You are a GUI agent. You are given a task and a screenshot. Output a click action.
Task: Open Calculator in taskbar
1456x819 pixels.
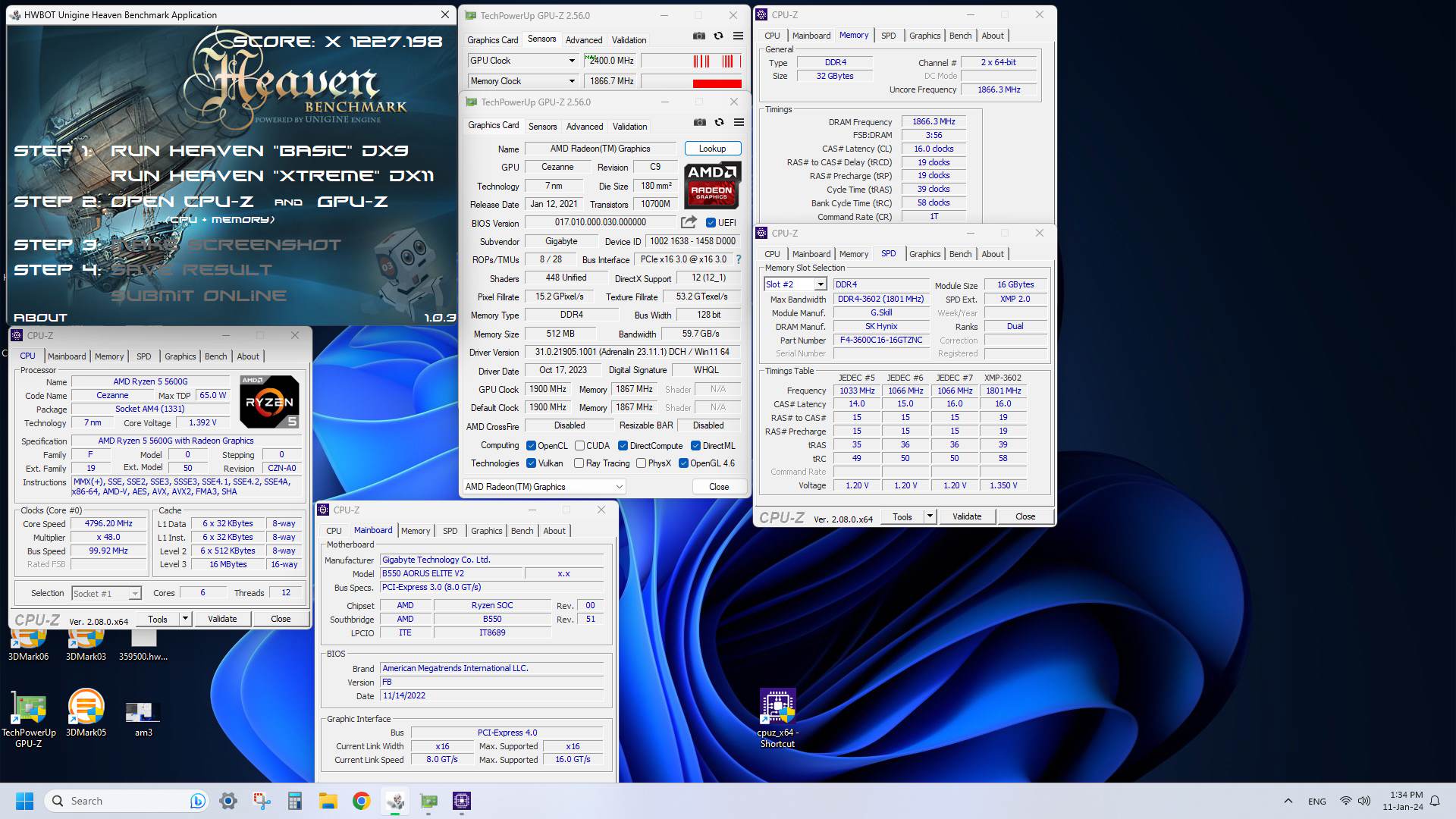pyautogui.click(x=295, y=801)
